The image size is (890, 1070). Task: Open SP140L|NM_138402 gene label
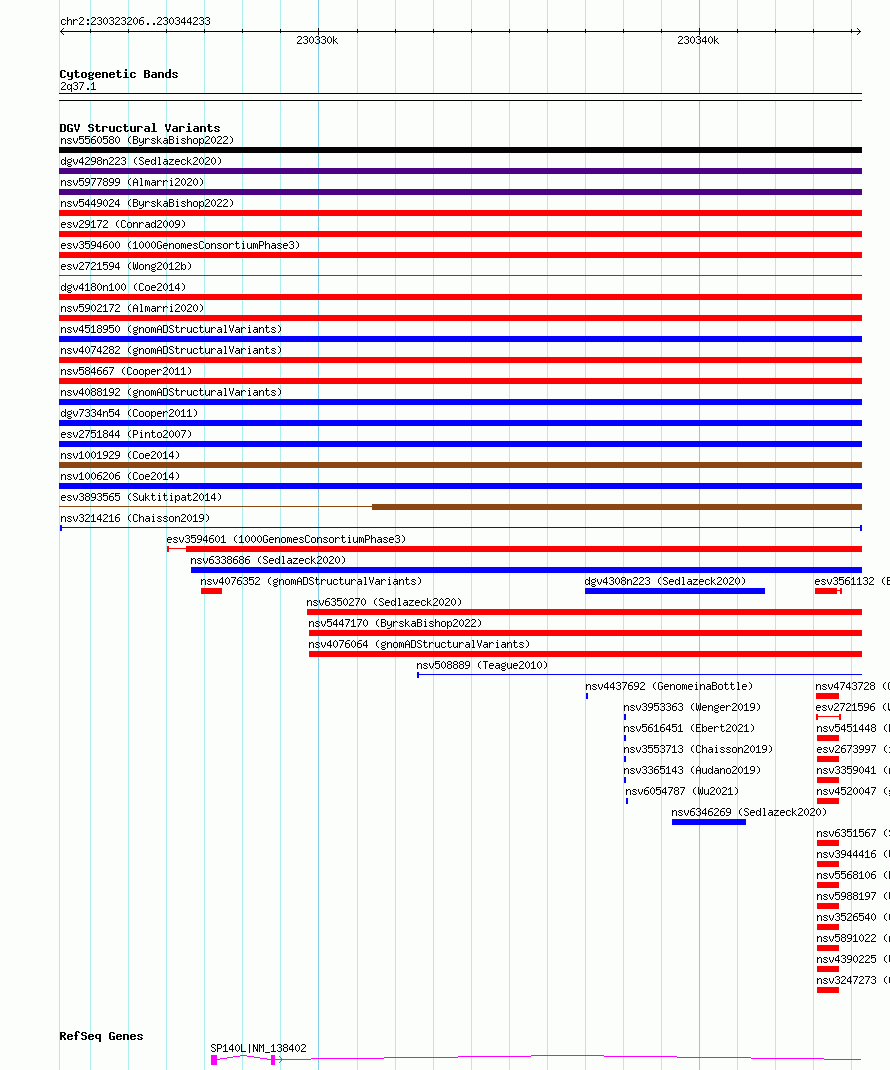[259, 1048]
